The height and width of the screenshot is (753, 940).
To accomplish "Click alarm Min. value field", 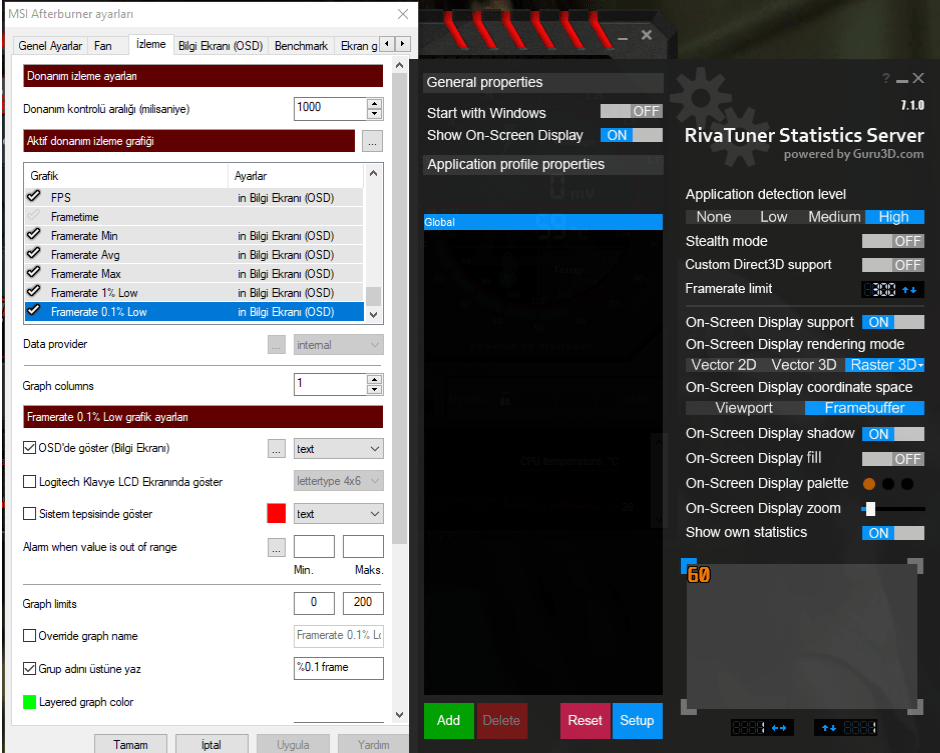I will click(314, 547).
